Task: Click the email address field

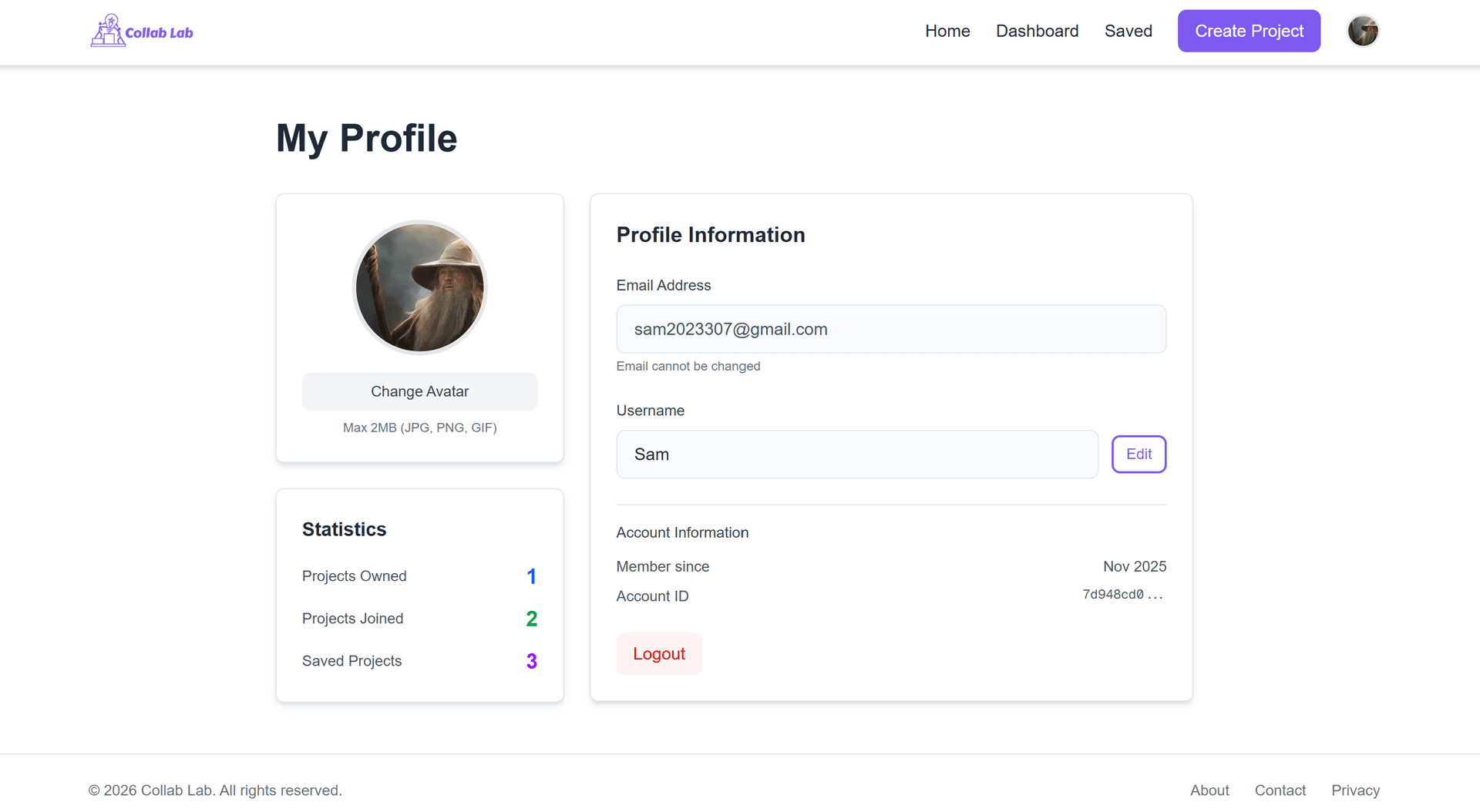Action: tap(891, 329)
